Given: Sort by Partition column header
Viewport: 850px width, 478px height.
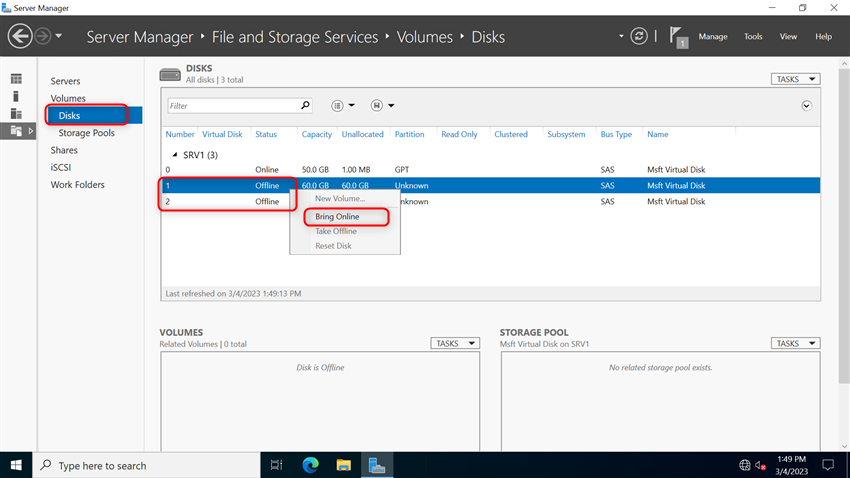Looking at the screenshot, I should pos(409,134).
